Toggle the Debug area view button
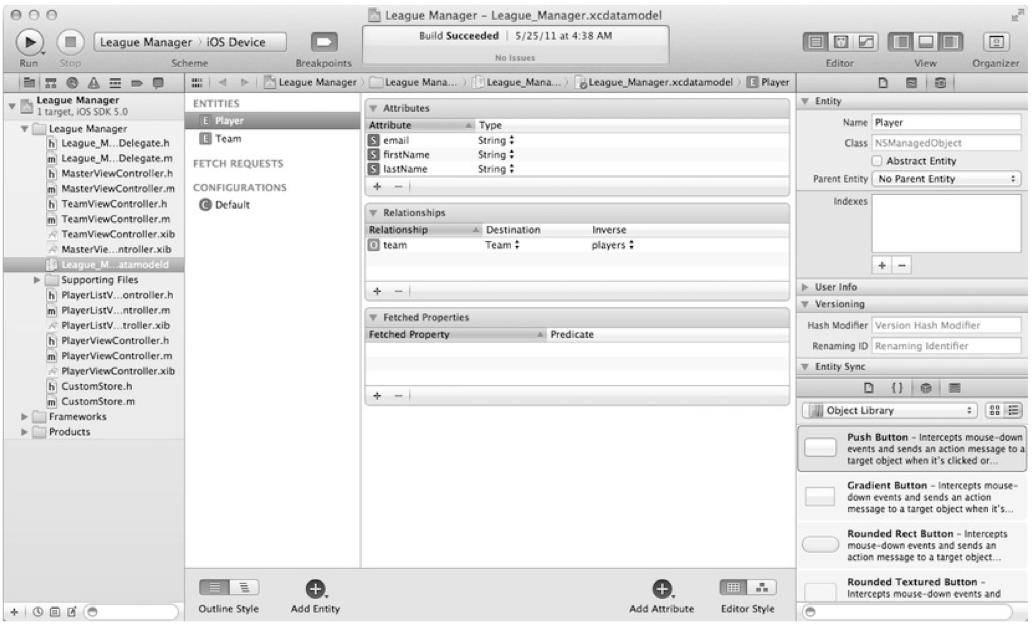This screenshot has width=1035, height=628. point(925,42)
